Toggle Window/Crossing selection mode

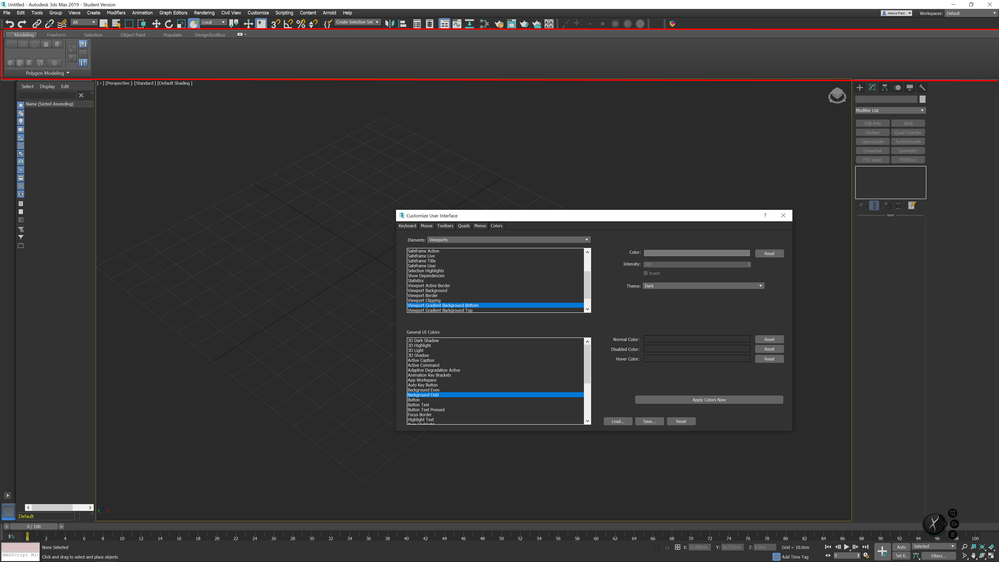pos(141,24)
